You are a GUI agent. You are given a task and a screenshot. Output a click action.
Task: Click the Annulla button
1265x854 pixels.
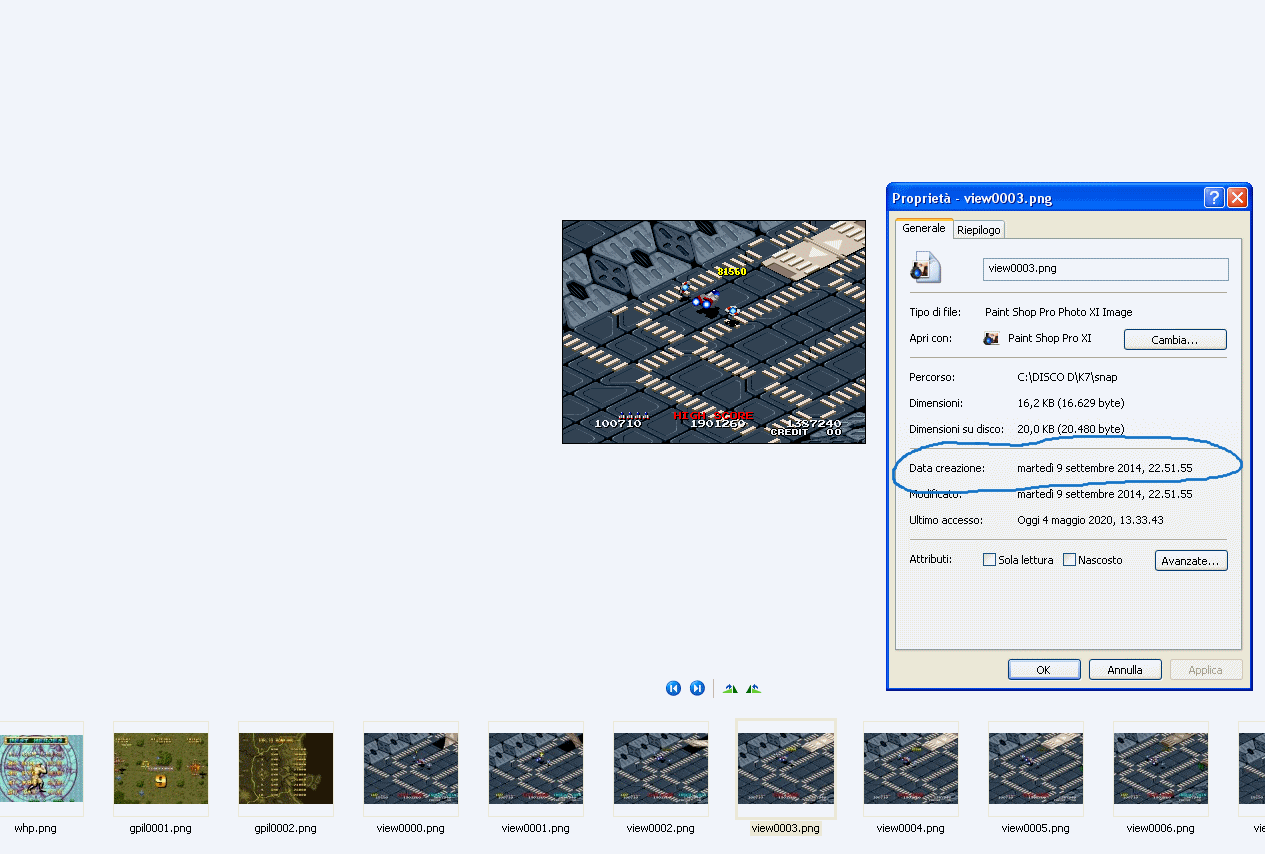[1125, 670]
